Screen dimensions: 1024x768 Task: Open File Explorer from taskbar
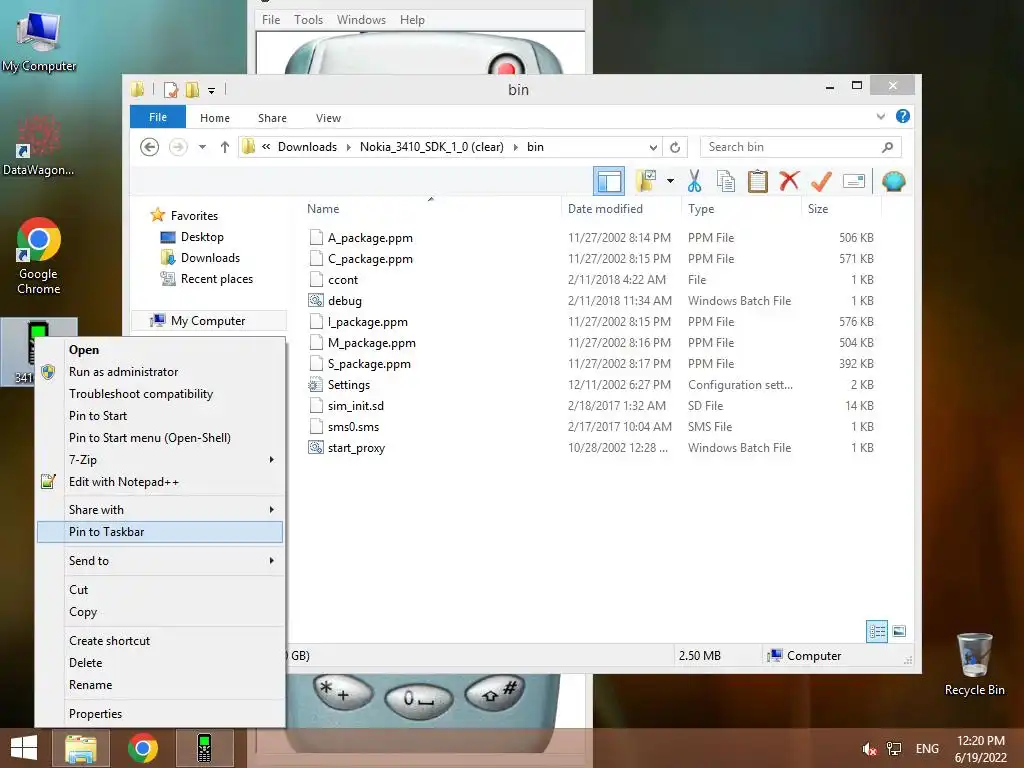(81, 748)
